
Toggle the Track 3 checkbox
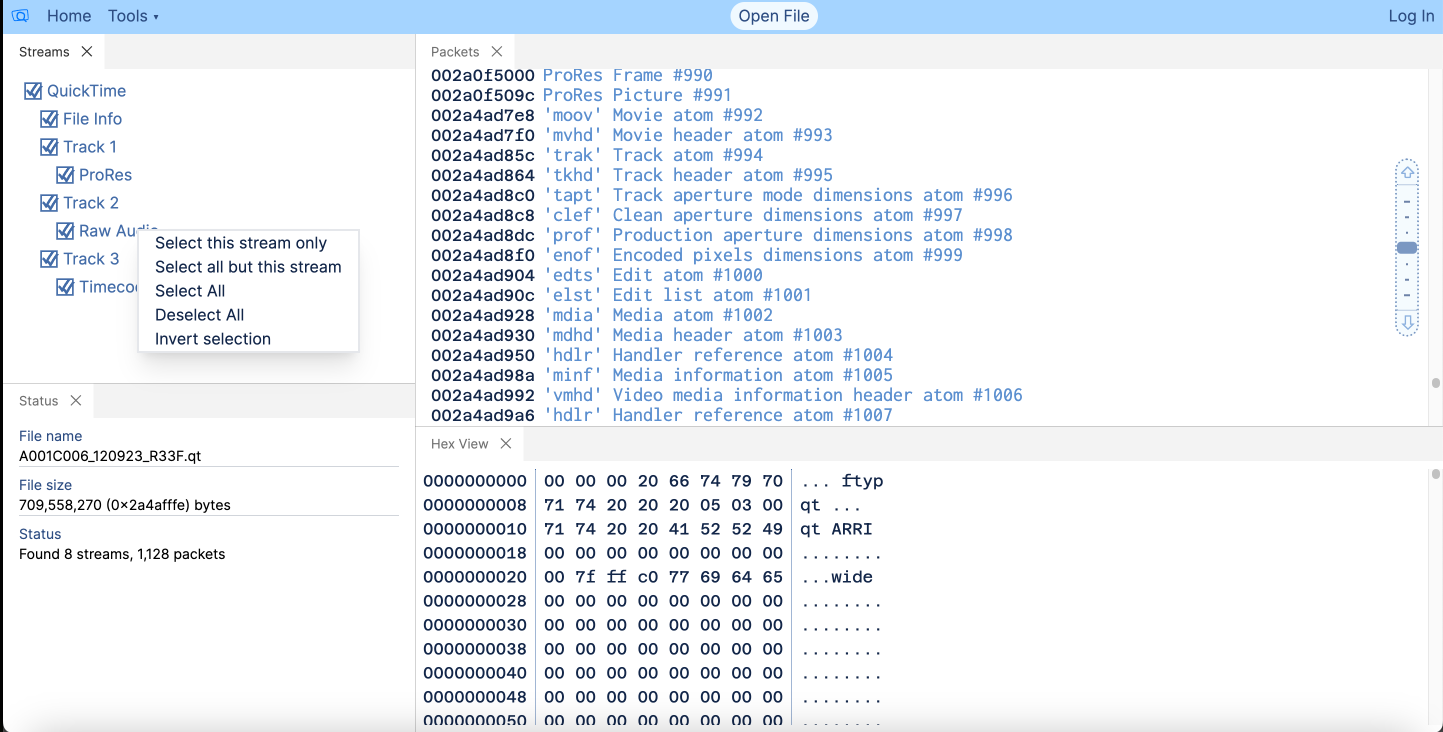coord(50,258)
